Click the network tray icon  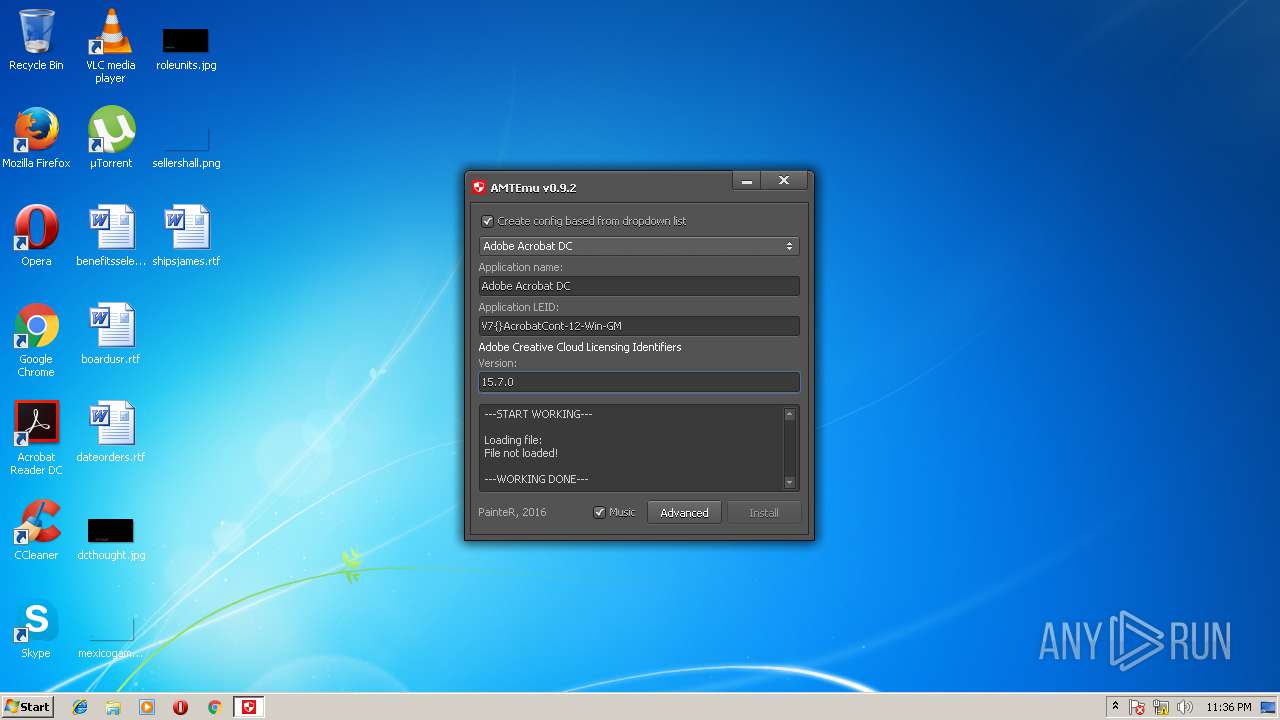coord(1161,707)
